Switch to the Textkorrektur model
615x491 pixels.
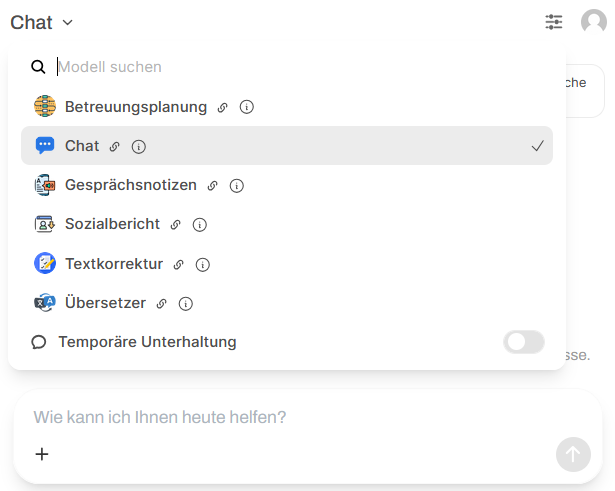[113, 265]
